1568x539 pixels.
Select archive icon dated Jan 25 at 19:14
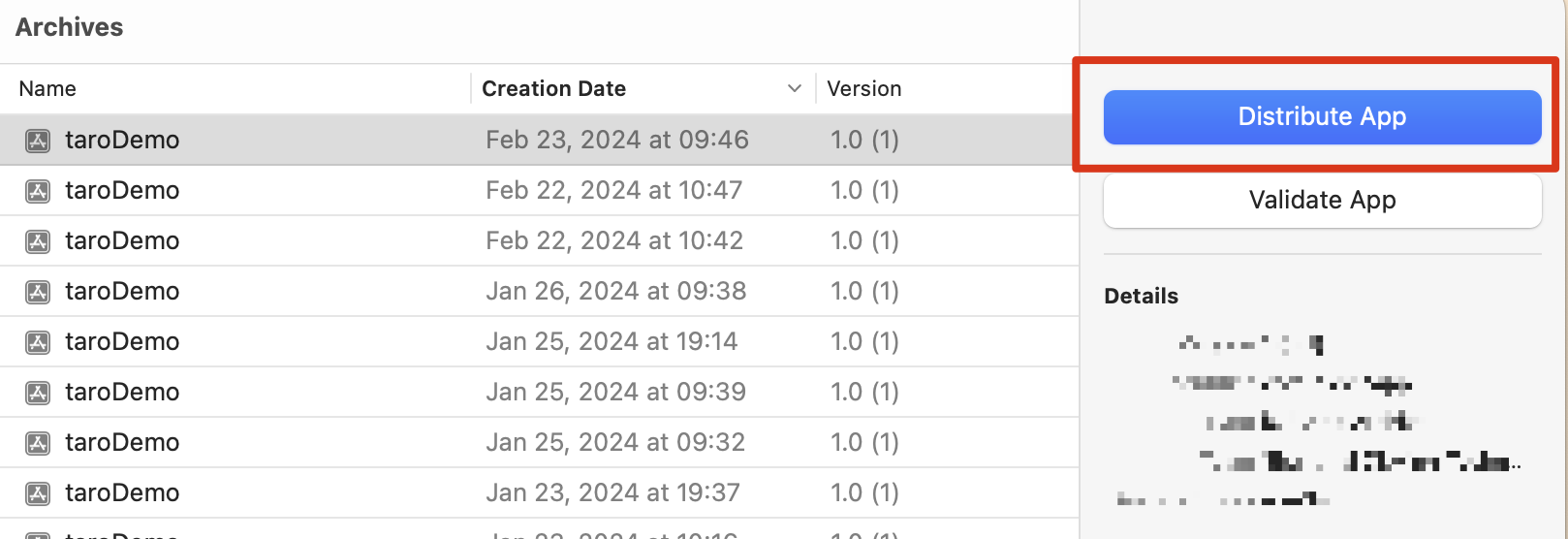click(38, 342)
